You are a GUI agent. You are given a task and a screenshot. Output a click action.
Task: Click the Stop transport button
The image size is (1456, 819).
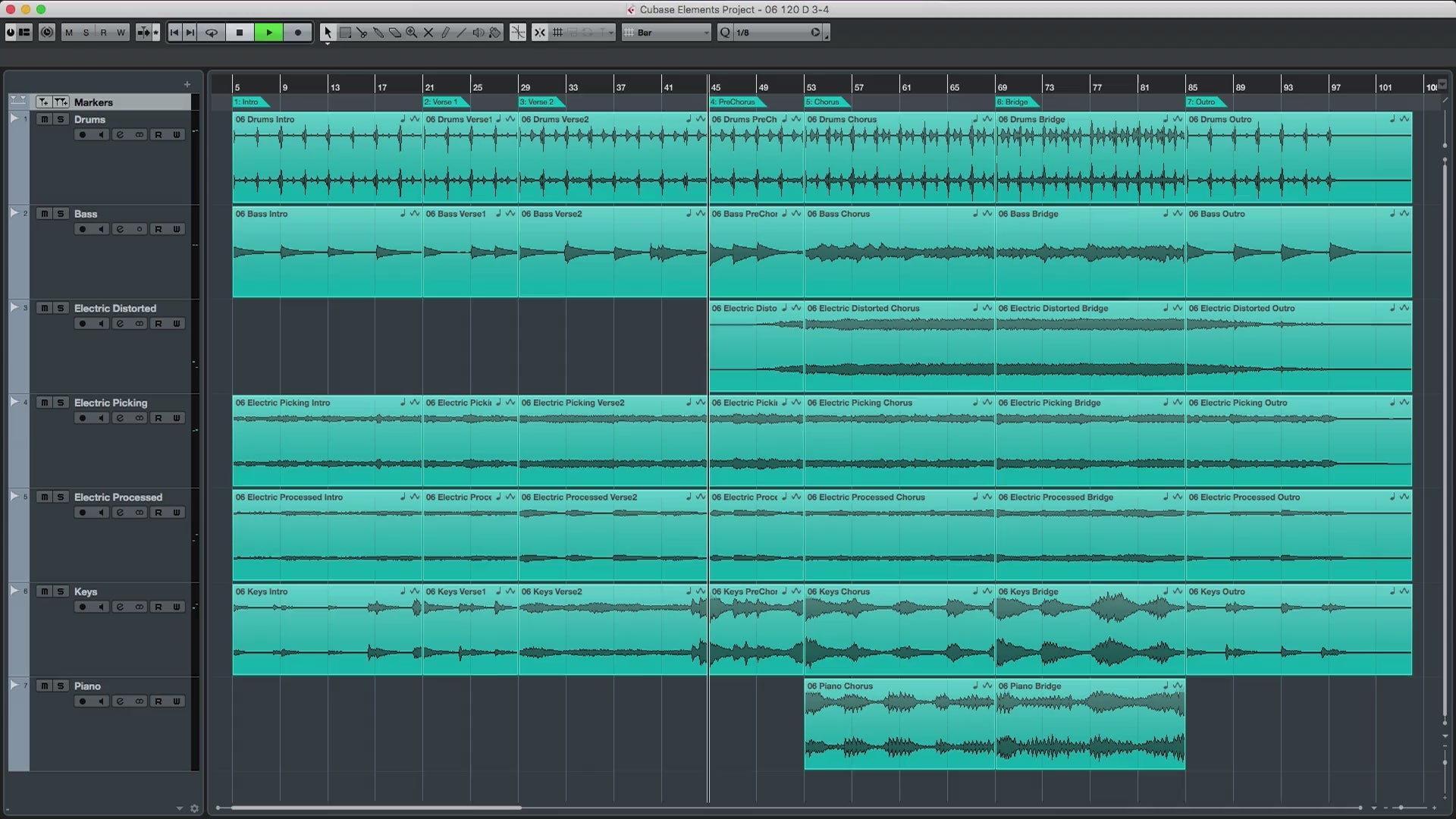[x=240, y=33]
